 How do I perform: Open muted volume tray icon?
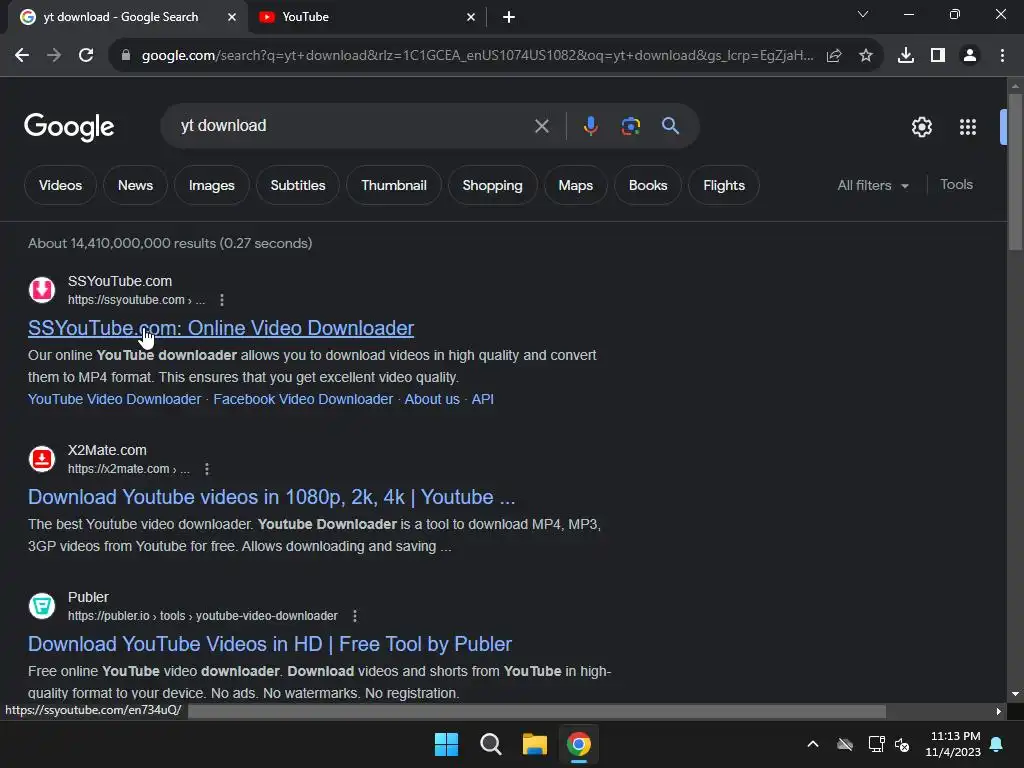pos(902,744)
